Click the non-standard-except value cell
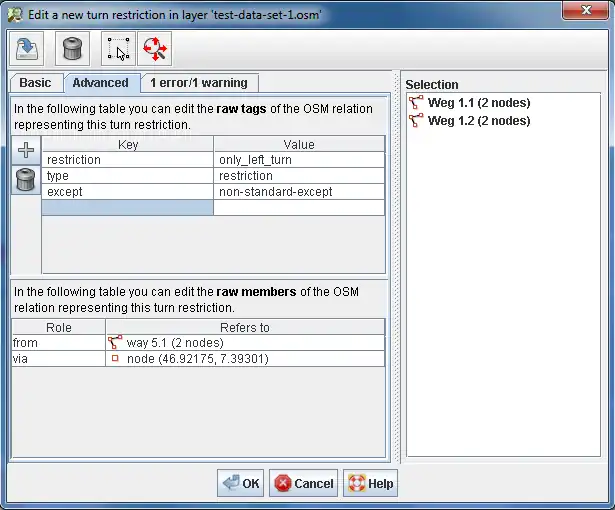The image size is (615, 510). (299, 192)
